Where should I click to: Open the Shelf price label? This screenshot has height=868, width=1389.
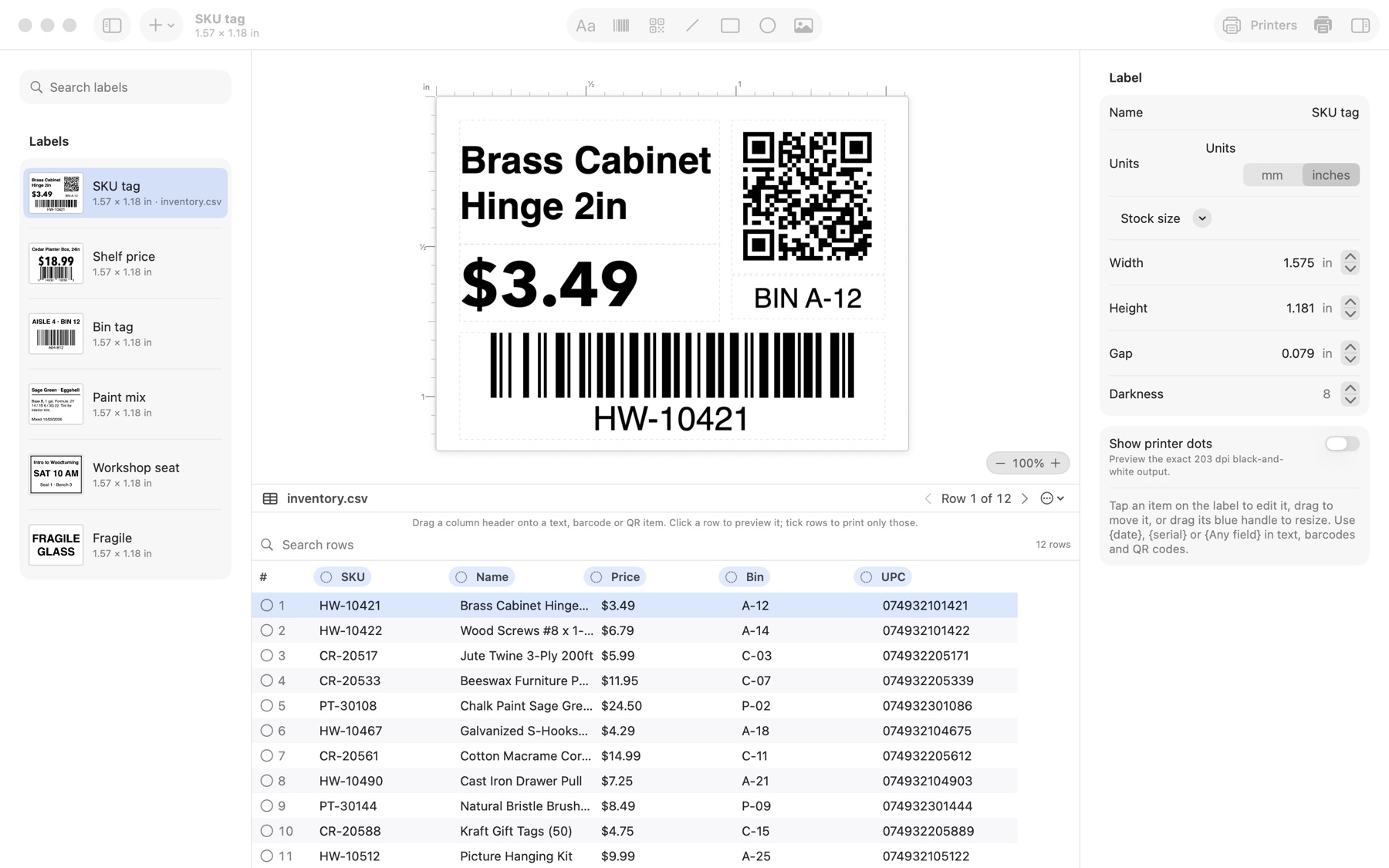click(125, 264)
